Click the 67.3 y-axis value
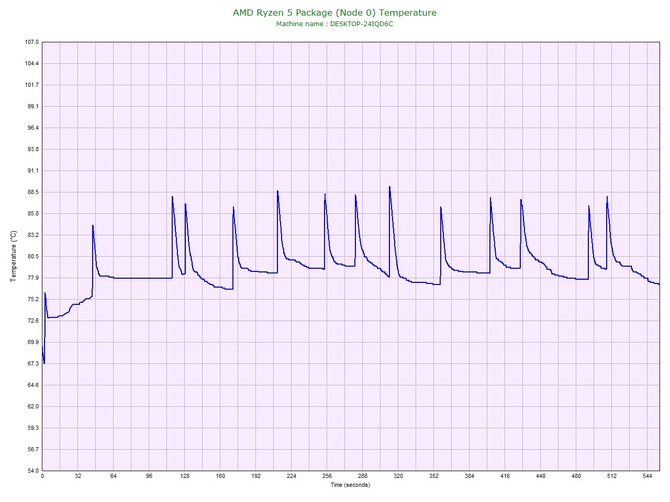Screen dimensions: 670x502 coord(32,364)
